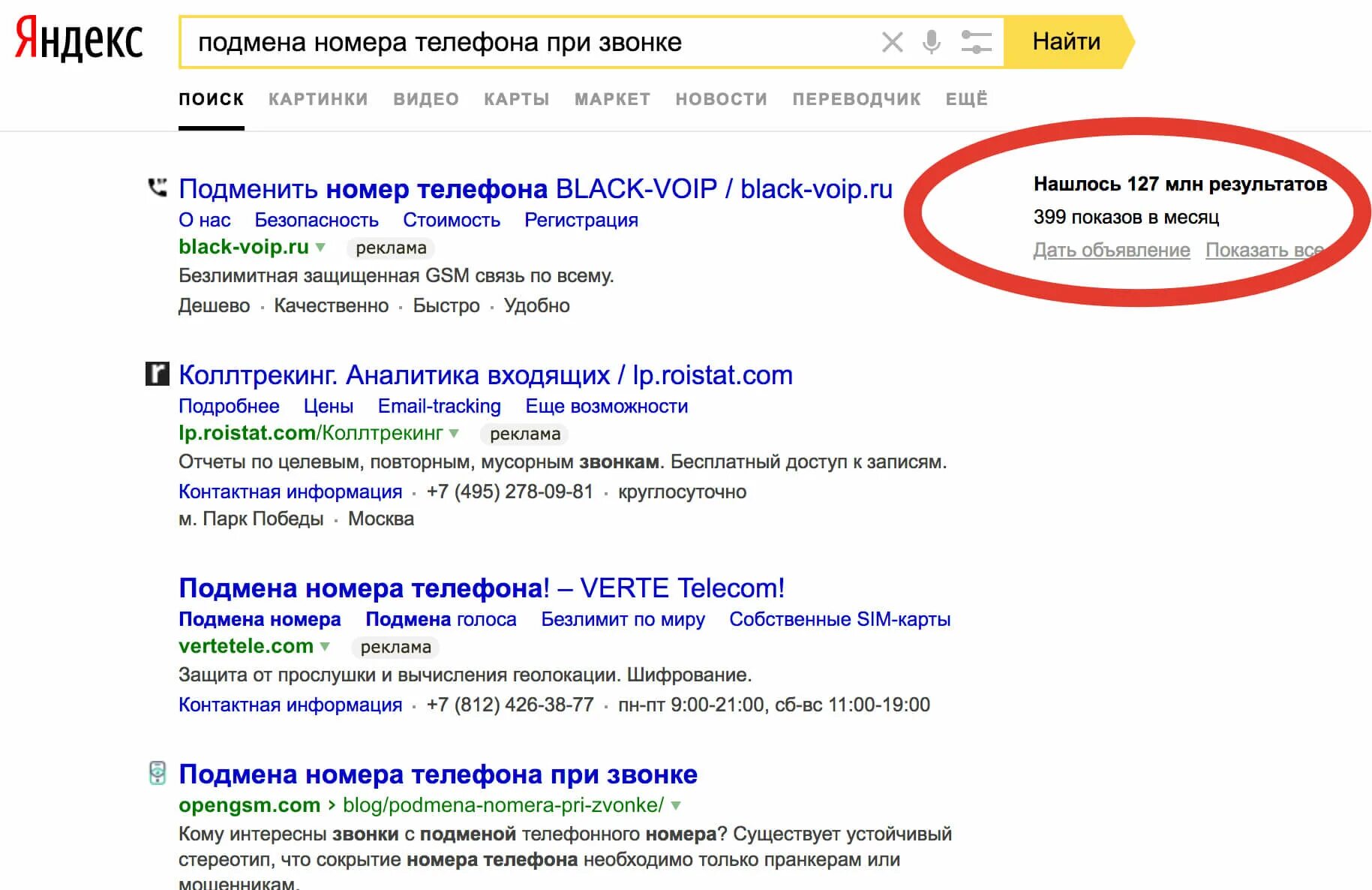Click the Яндекс logo
Screen dimensions: 1372x890
click(x=79, y=39)
